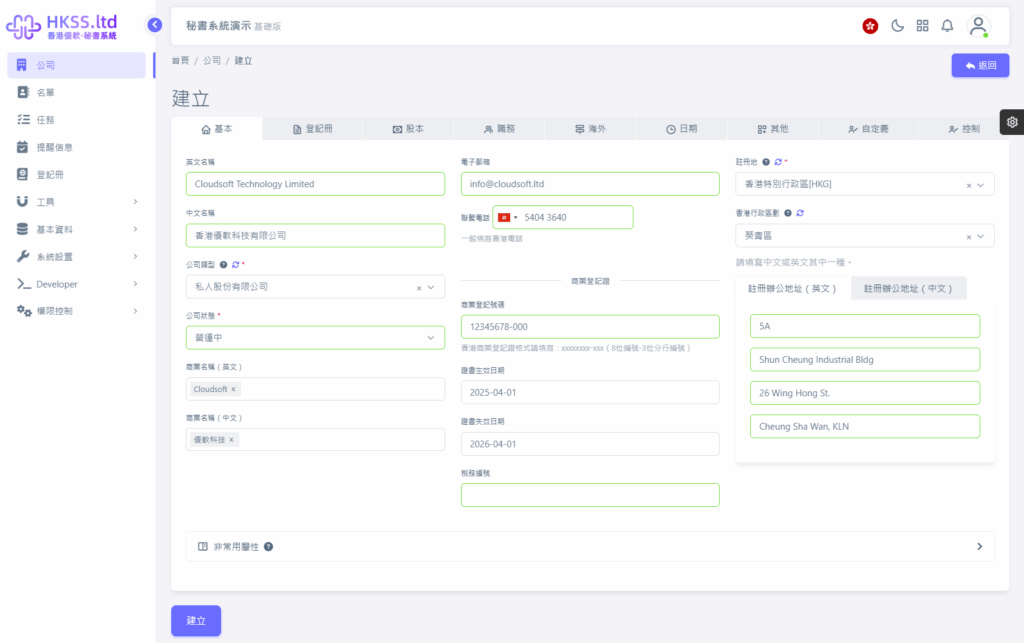Click the Shun Cheung Industrial Bldg field

point(865,360)
